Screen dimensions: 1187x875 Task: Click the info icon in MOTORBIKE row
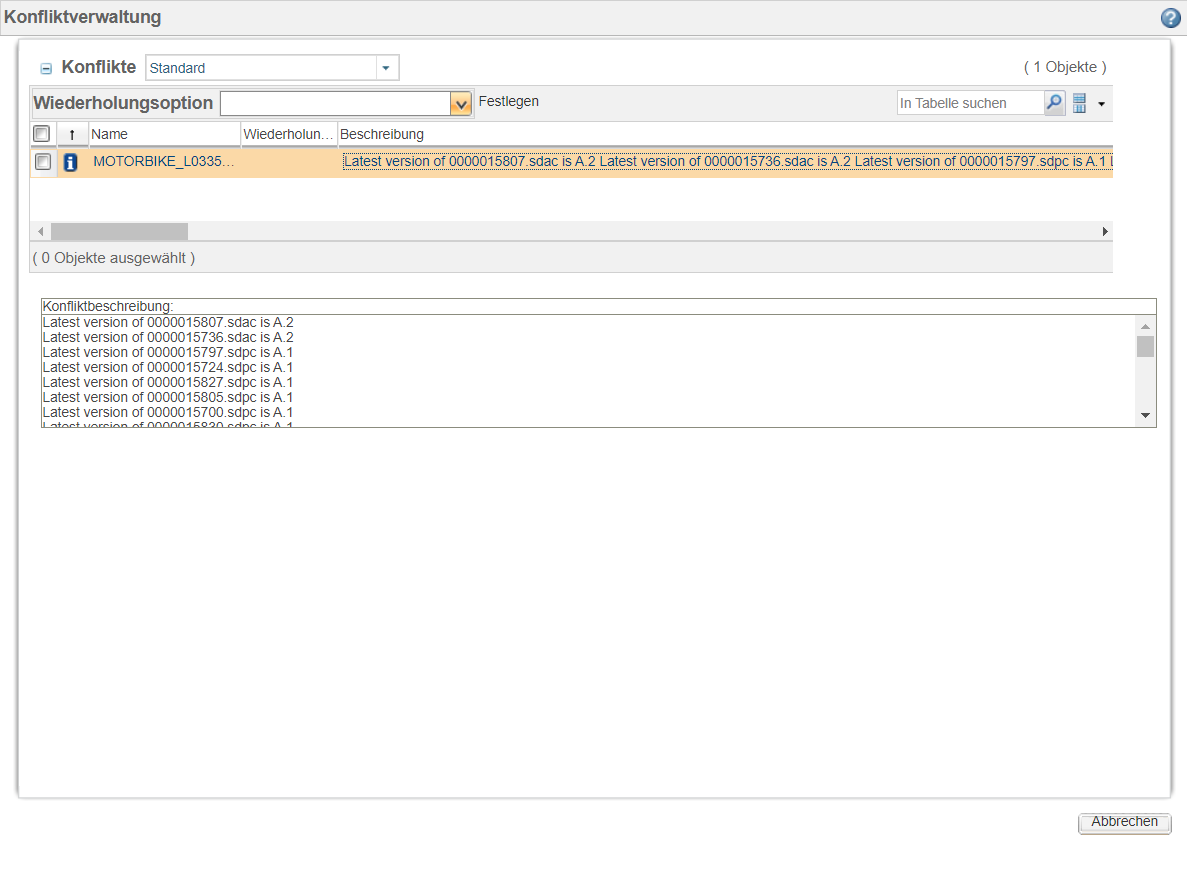[70, 162]
